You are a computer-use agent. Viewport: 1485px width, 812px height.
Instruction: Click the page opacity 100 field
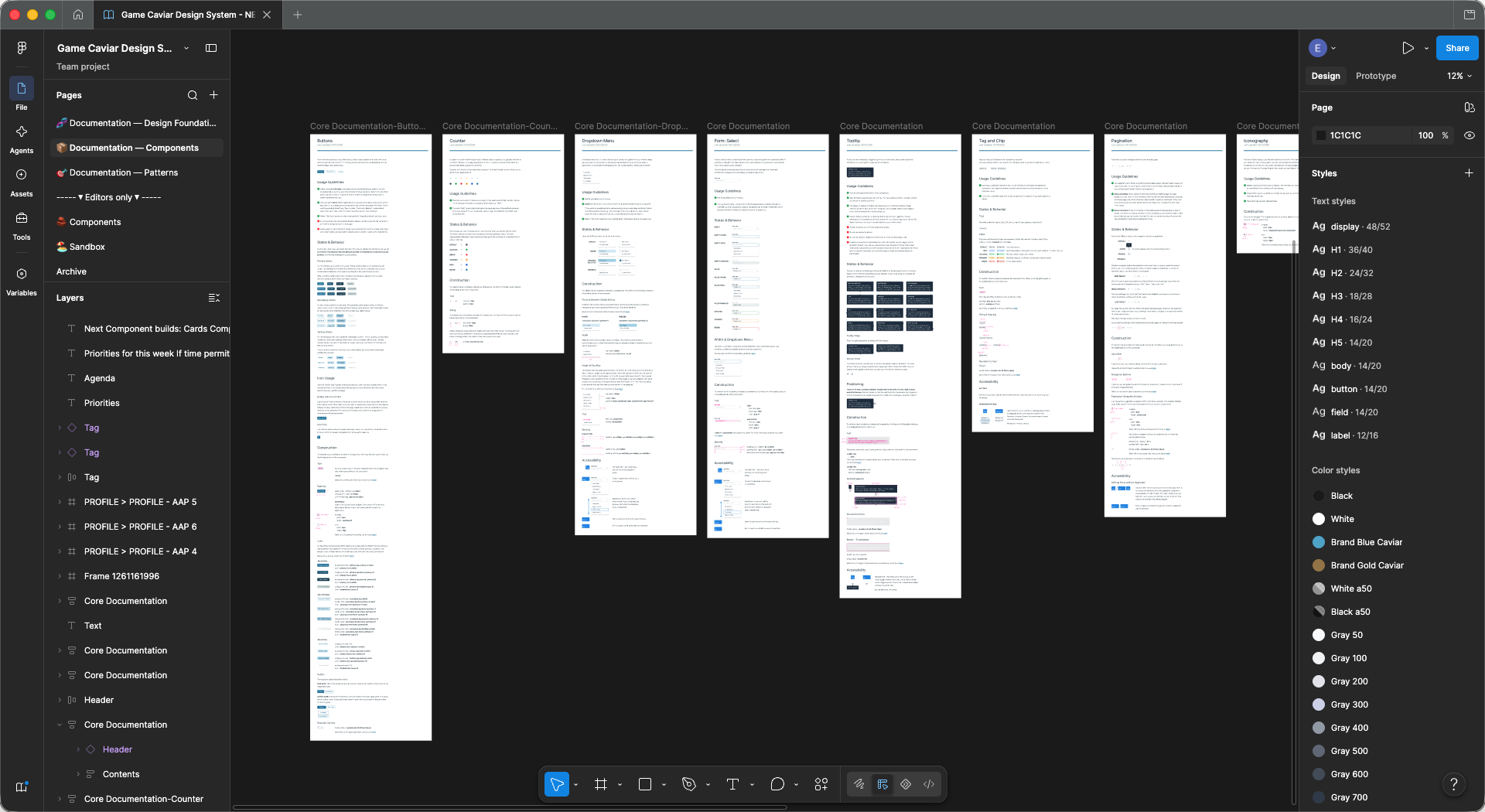(x=1425, y=135)
